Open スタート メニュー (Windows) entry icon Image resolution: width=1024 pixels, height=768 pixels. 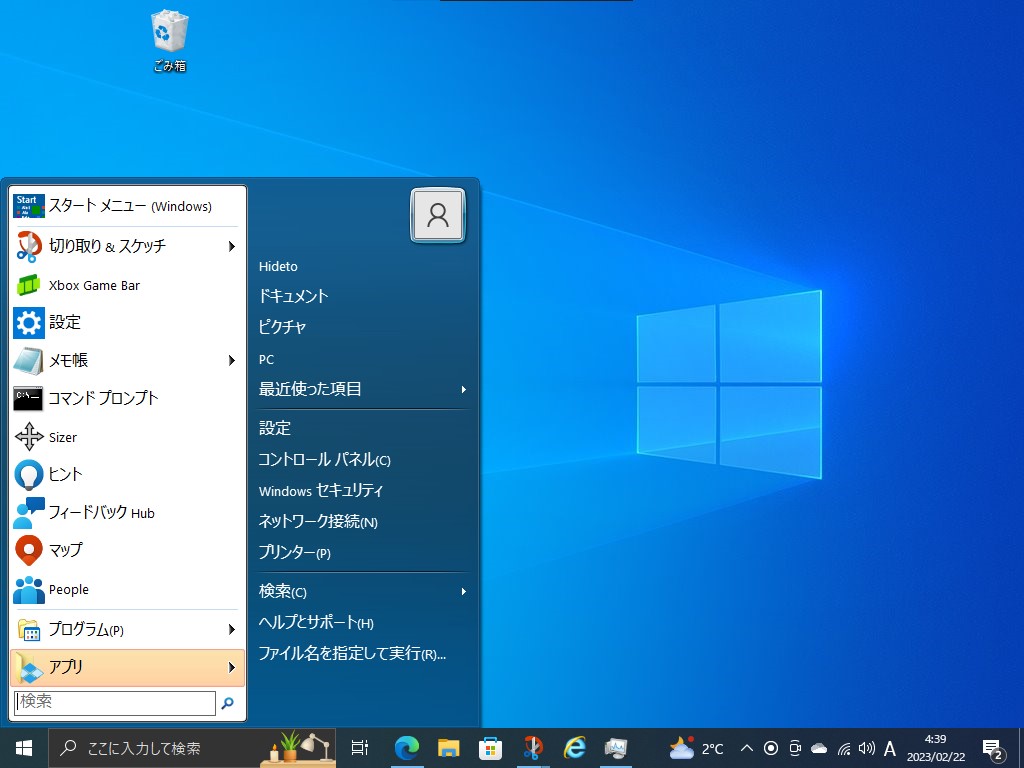pos(29,206)
